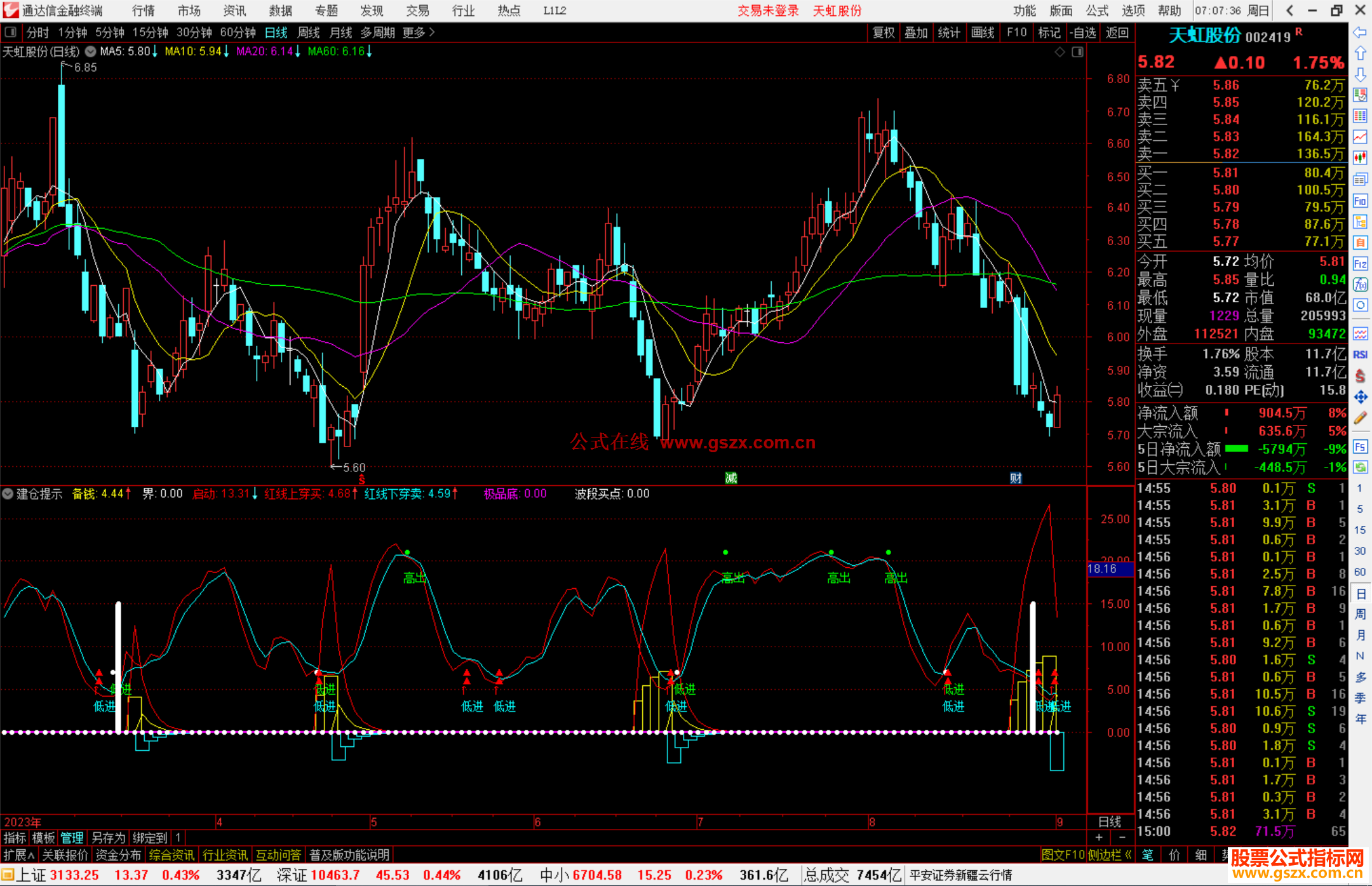Click the red S signal icon in sidebar

tap(1360, 376)
